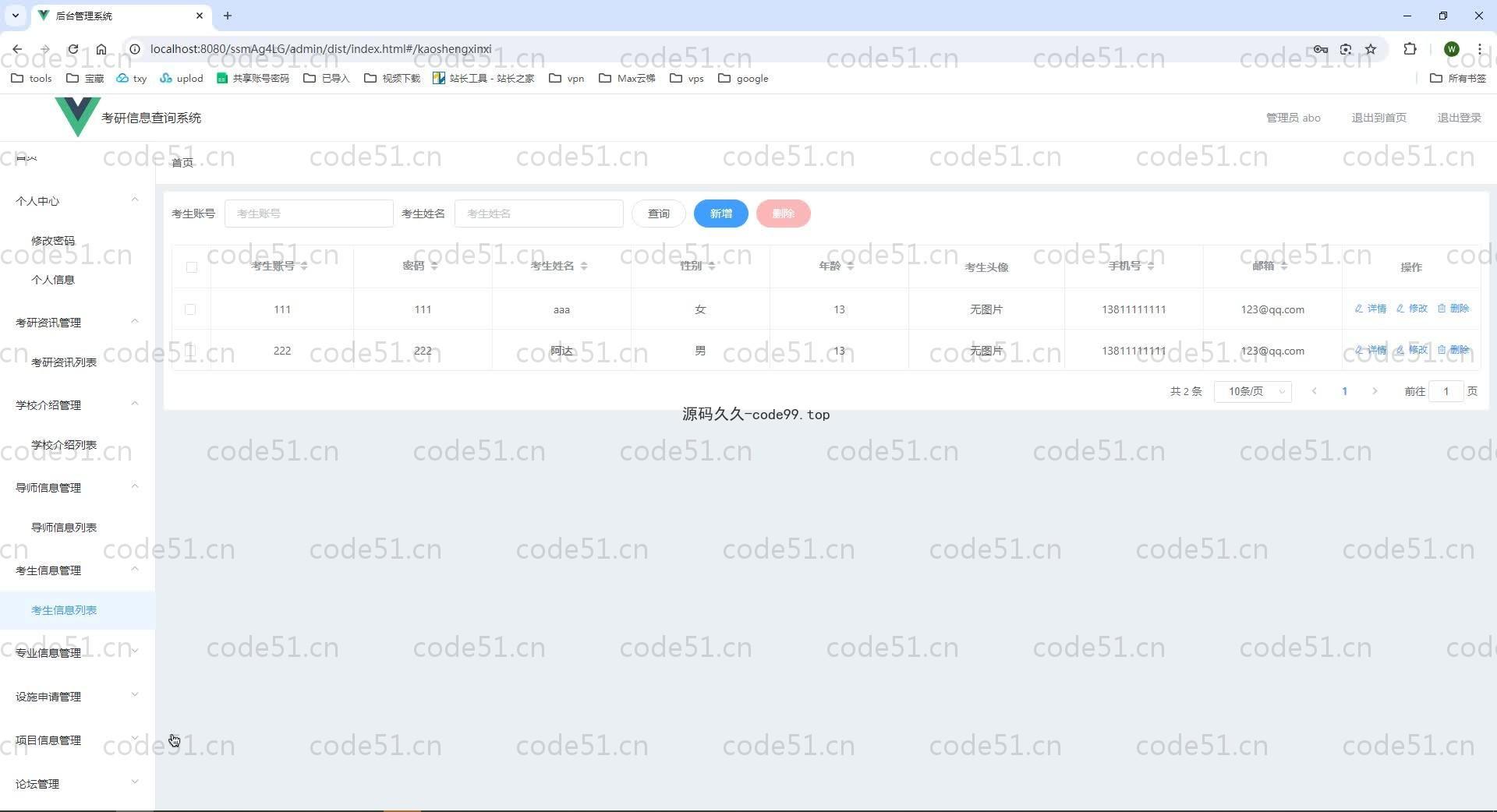The image size is (1497, 812).
Task: Open browser home page icon
Action: [x=101, y=49]
